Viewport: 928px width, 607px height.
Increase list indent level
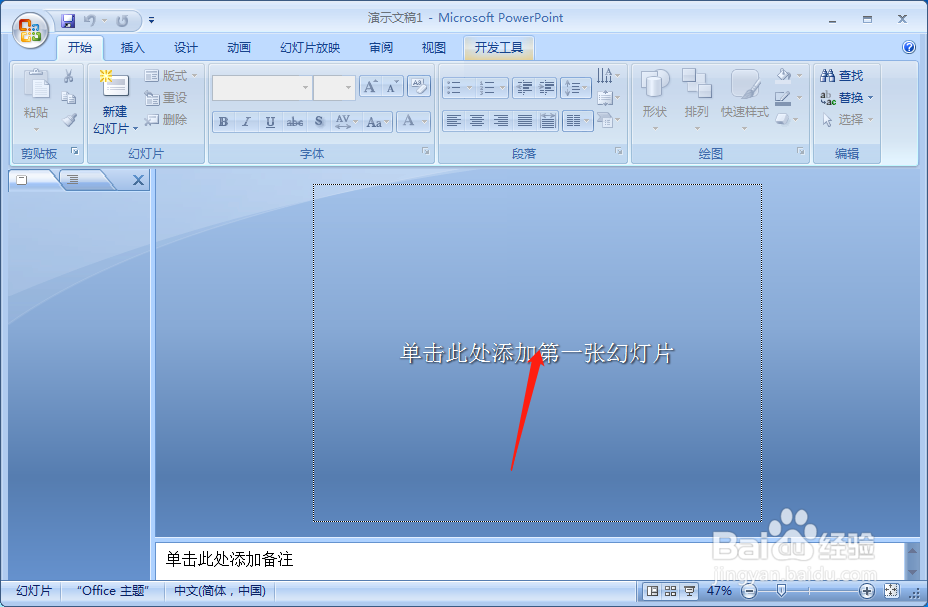tap(546, 88)
